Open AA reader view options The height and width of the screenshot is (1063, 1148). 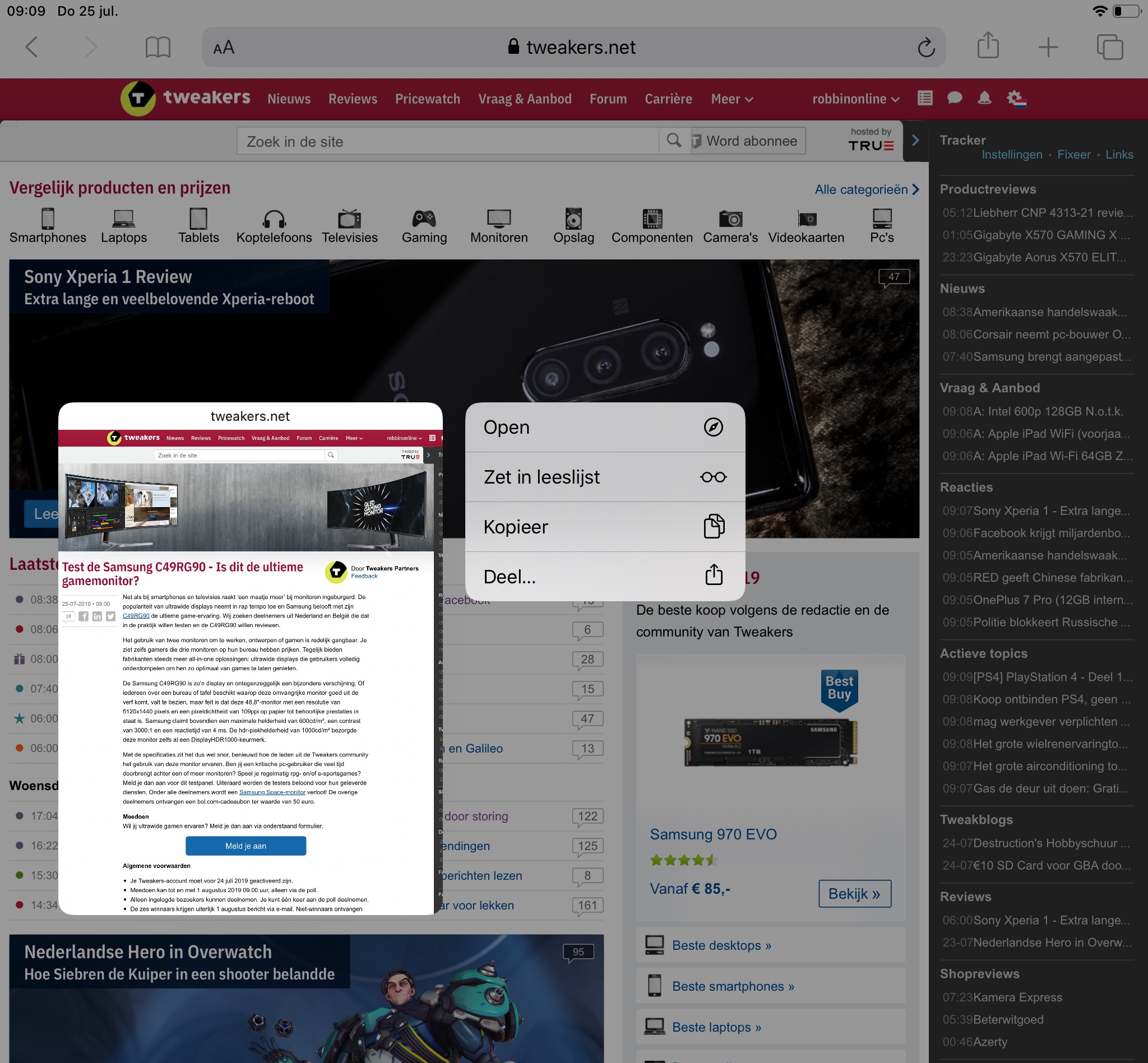223,47
